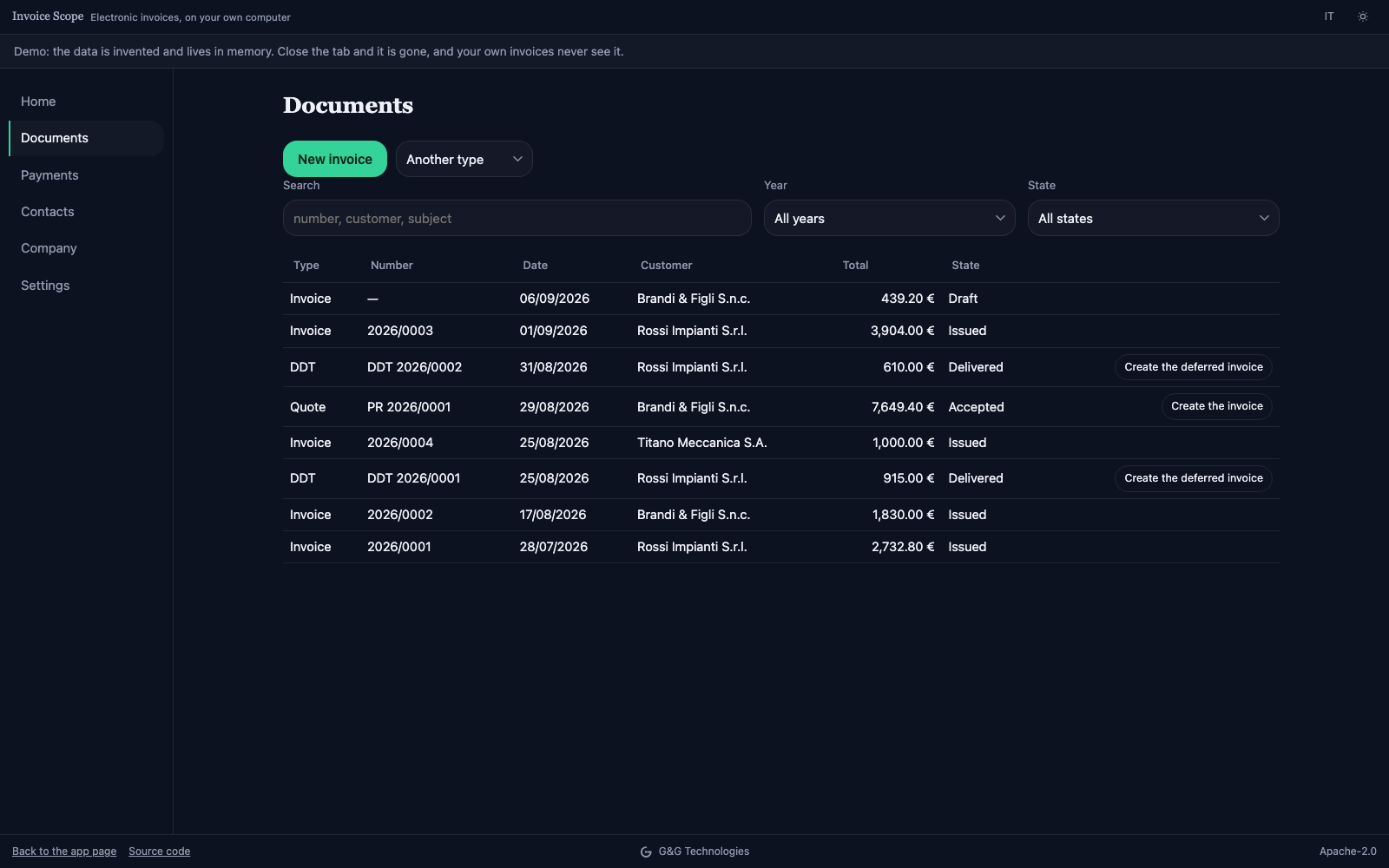The height and width of the screenshot is (868, 1389).
Task: Click the date 17/08/2026
Action: pos(553,515)
